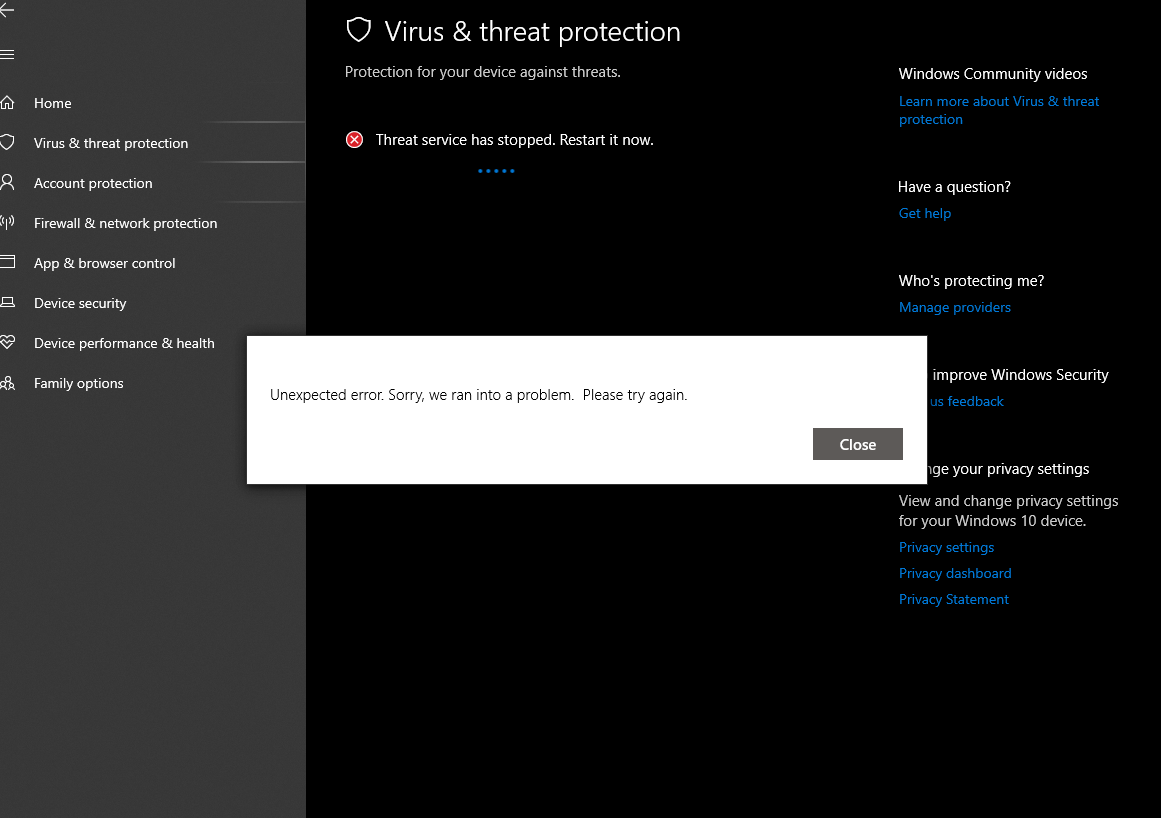Image resolution: width=1161 pixels, height=818 pixels.
Task: Click the Firewall antenna icon
Action: [x=7, y=222]
